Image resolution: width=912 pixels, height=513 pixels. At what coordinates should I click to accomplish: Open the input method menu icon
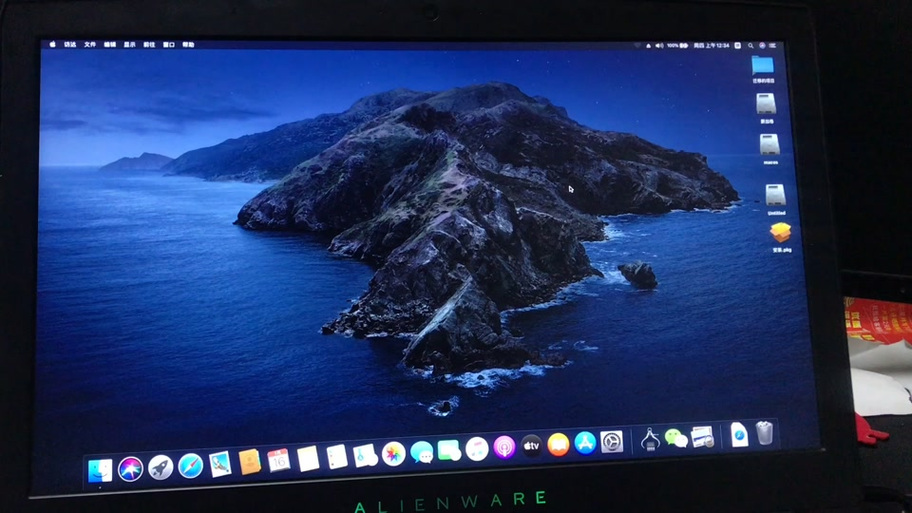tap(738, 45)
